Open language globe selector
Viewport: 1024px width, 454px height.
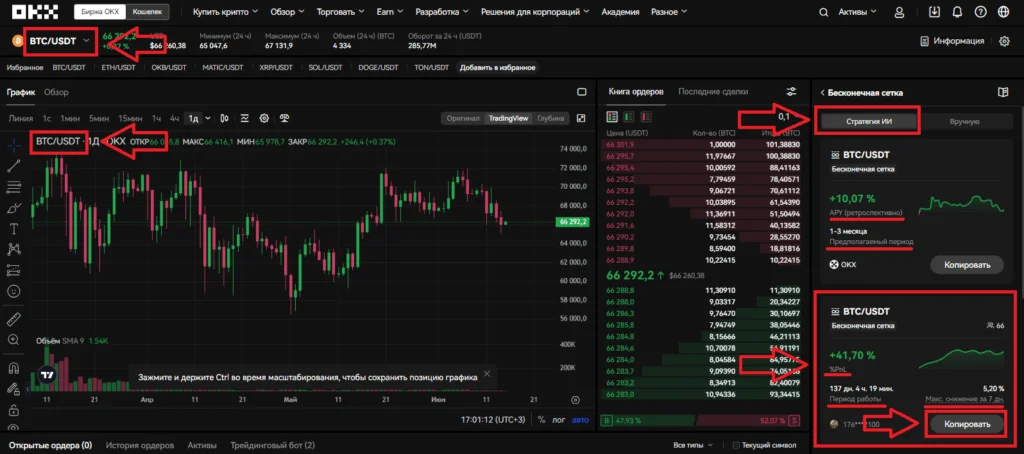[1003, 12]
